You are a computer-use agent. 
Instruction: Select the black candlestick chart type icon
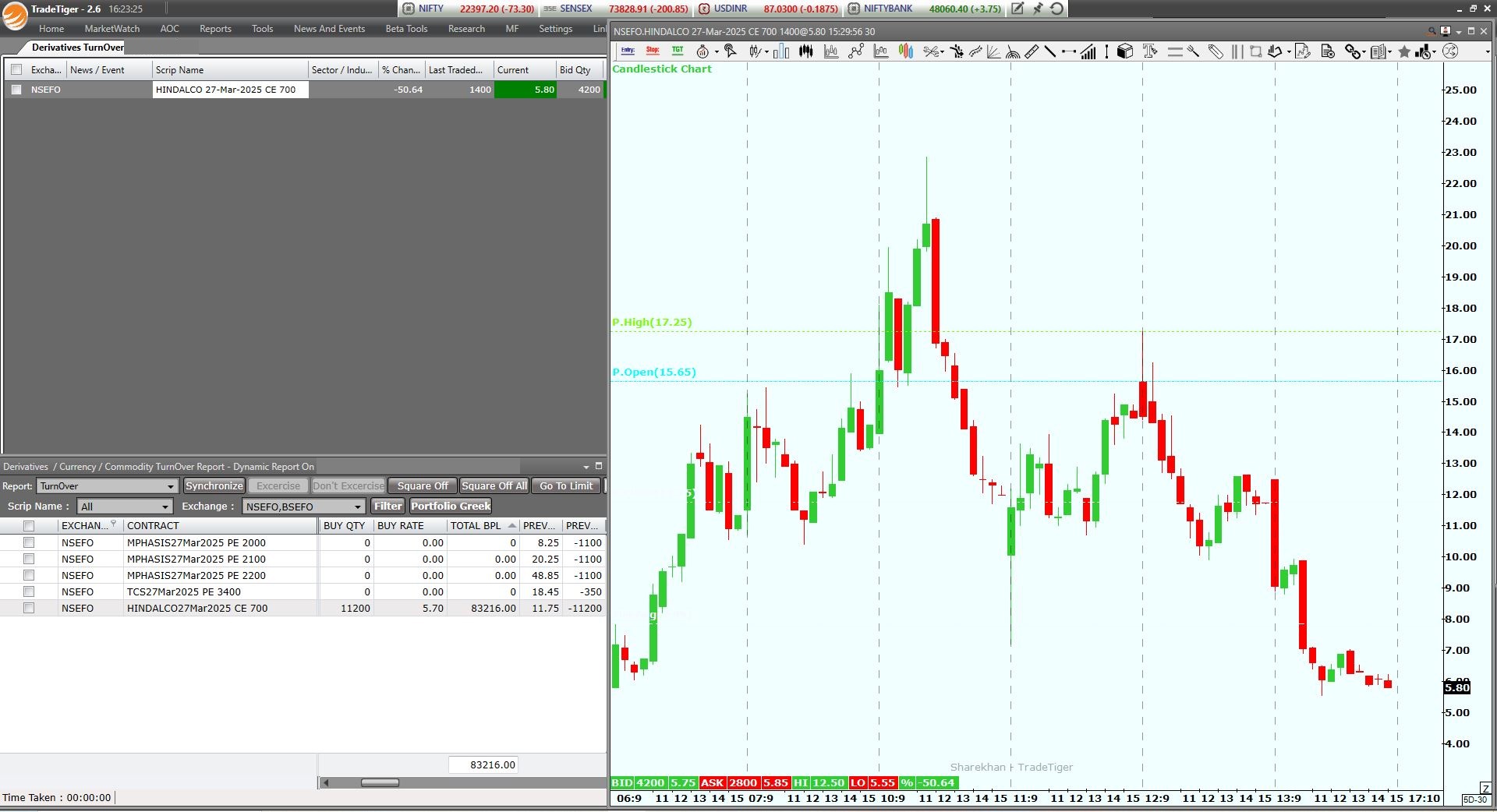coord(806,51)
